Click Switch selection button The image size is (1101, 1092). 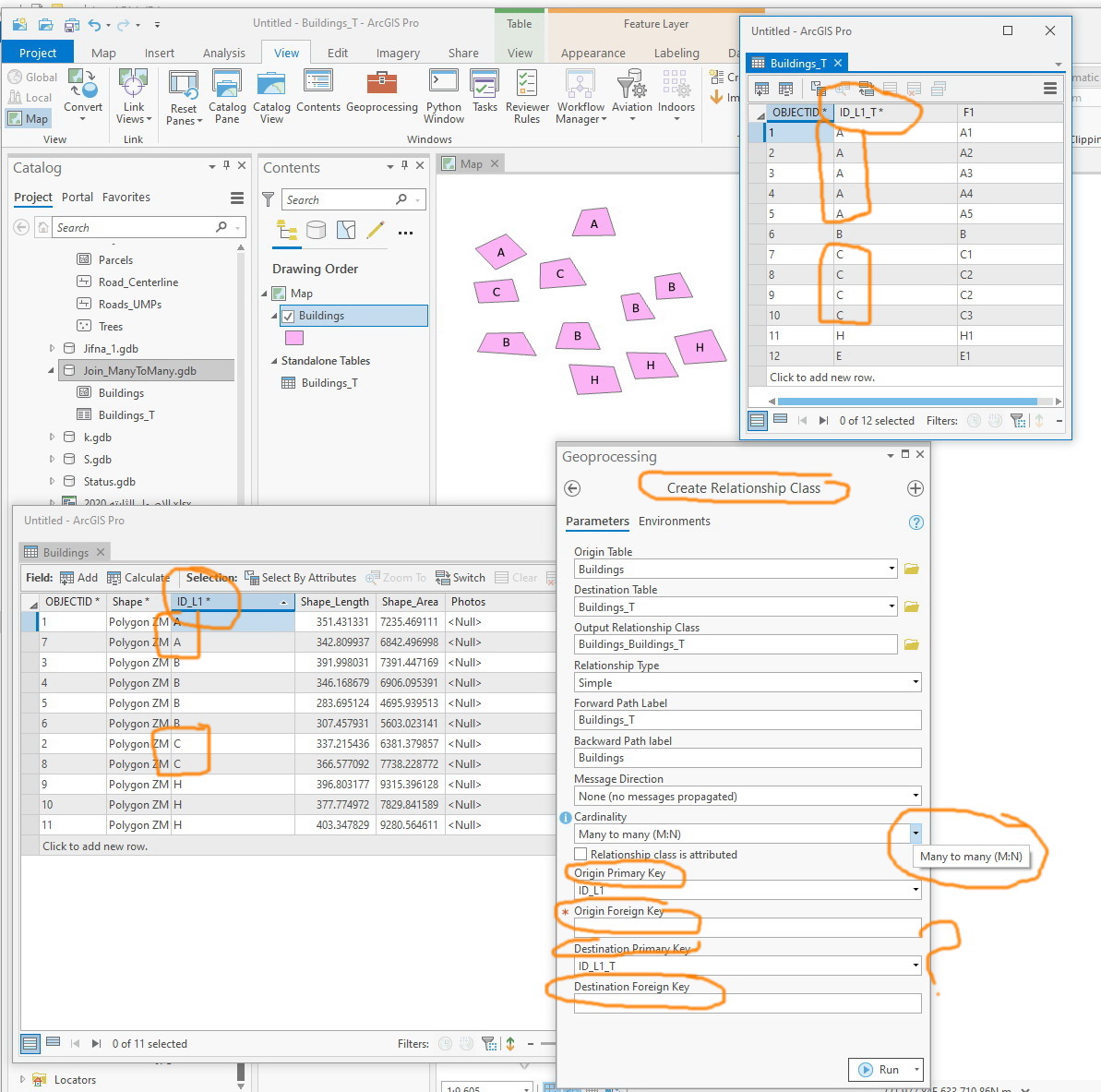461,577
